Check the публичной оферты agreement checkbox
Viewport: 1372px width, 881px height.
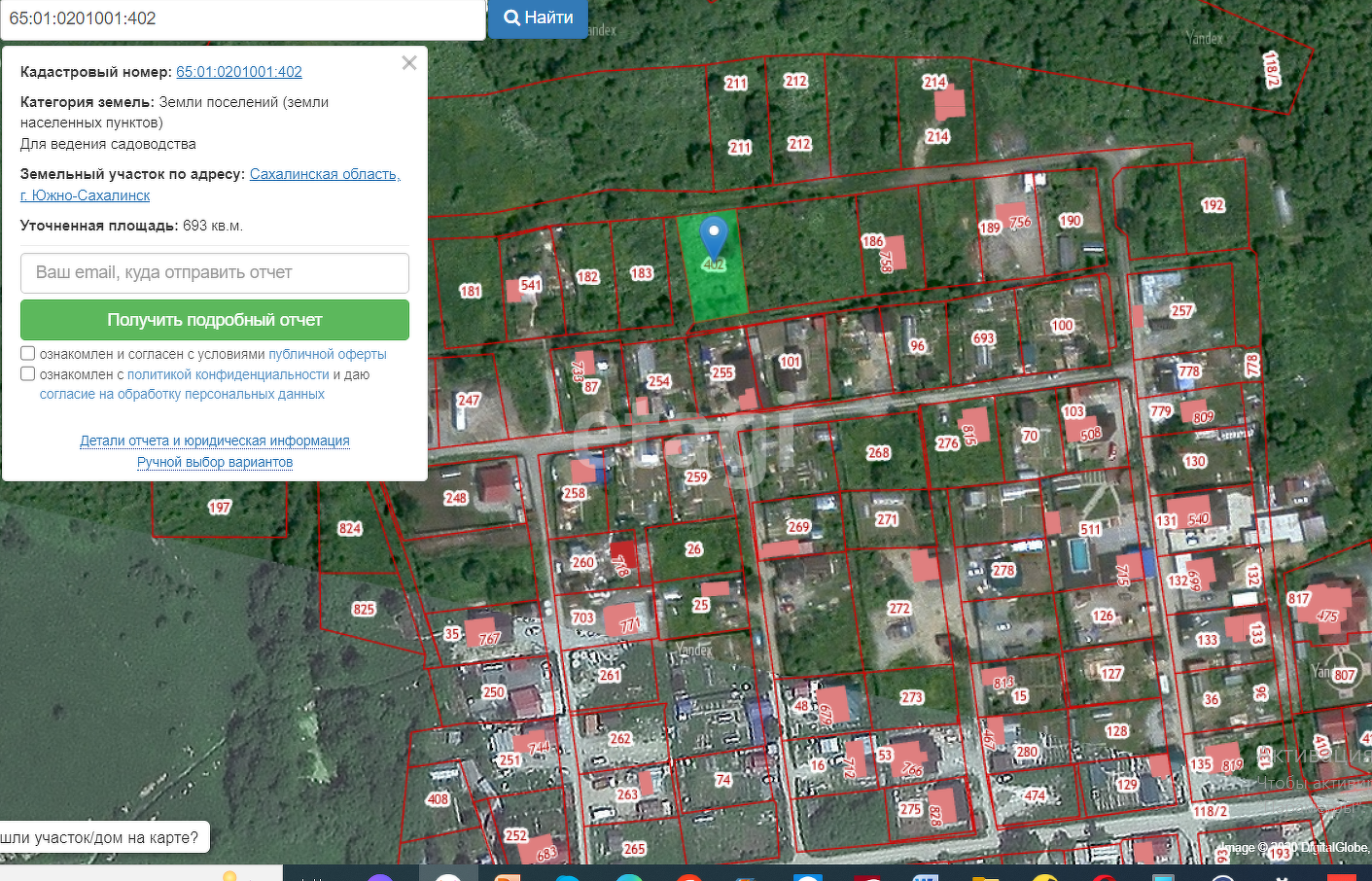(28, 354)
